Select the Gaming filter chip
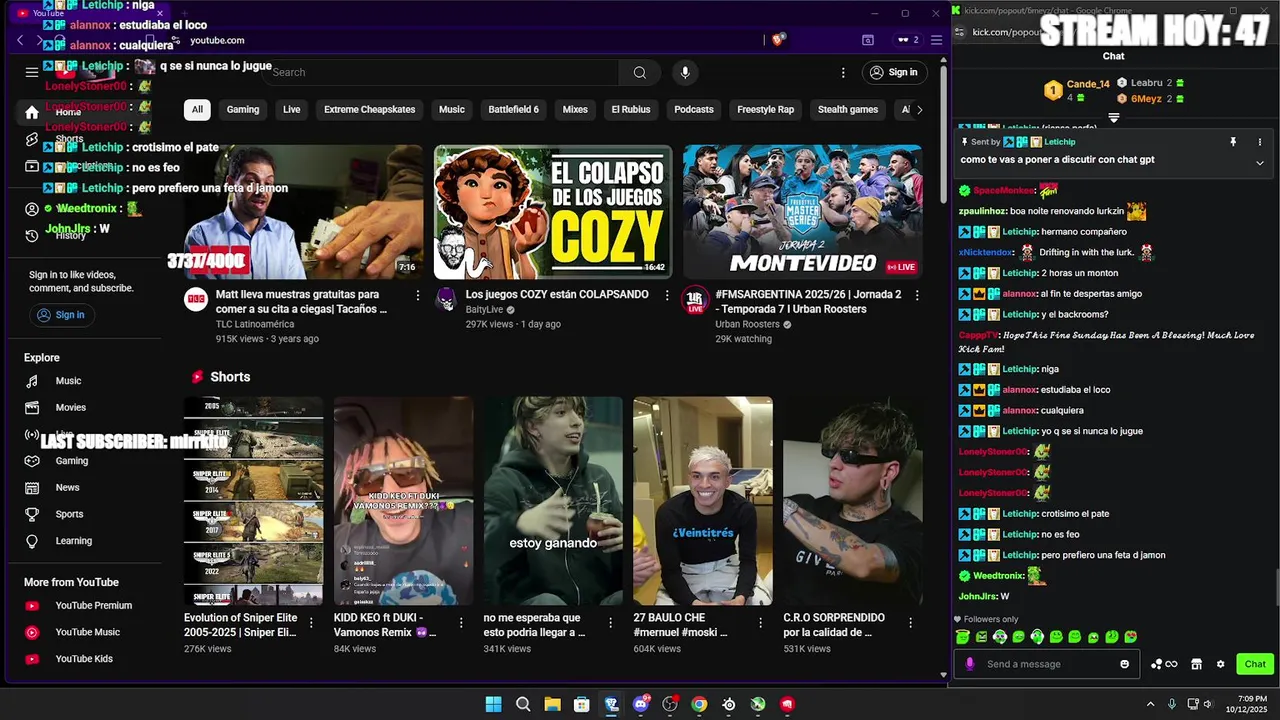1280x720 pixels. tap(243, 109)
